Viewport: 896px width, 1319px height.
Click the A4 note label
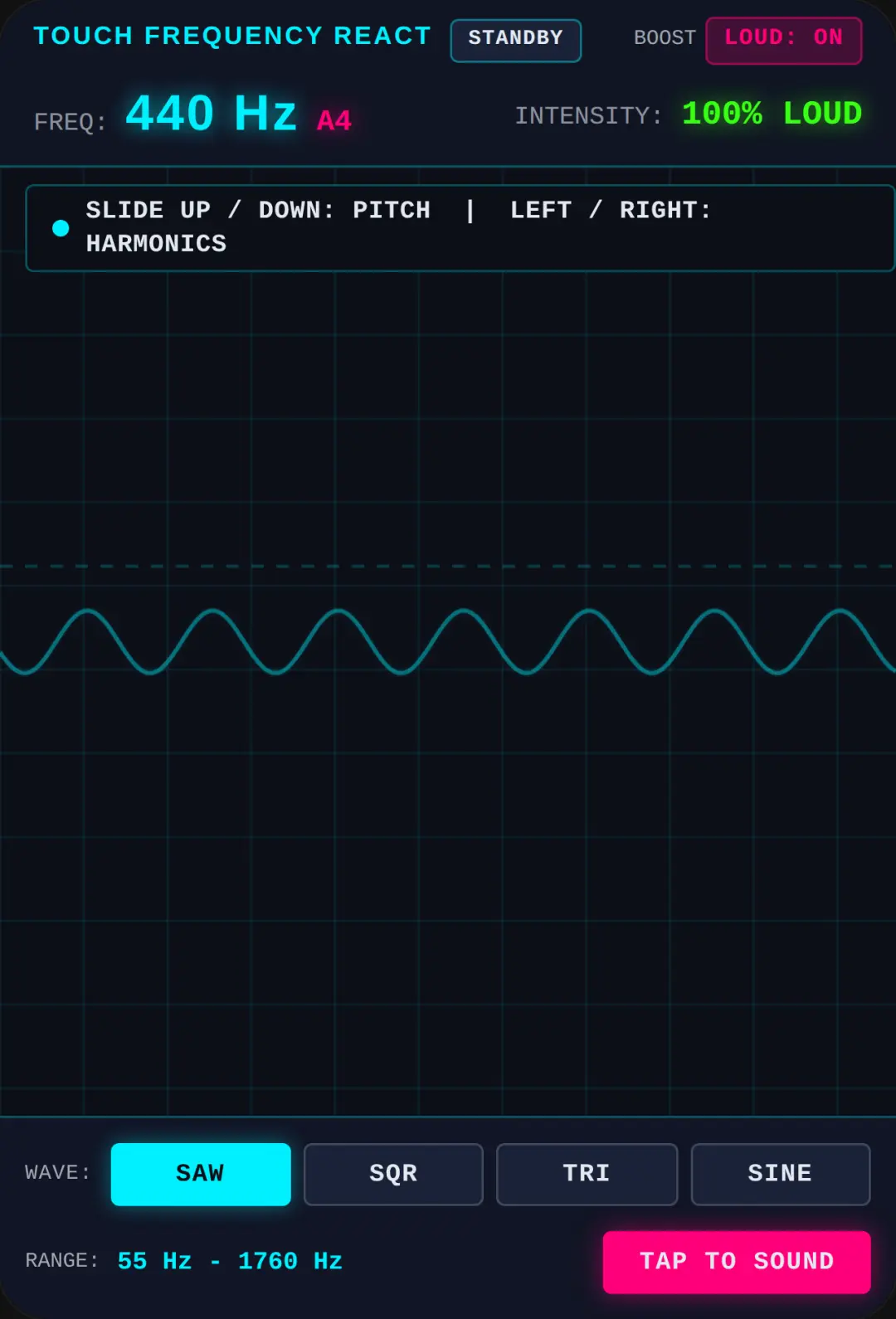pos(334,120)
